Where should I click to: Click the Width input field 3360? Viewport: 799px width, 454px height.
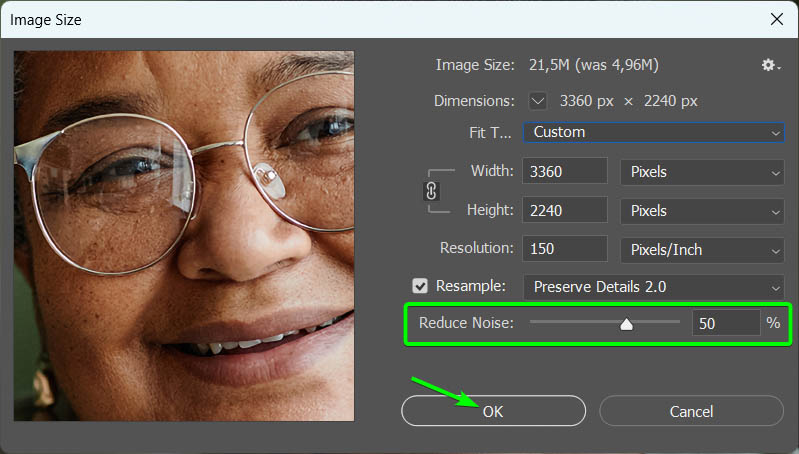(x=565, y=171)
